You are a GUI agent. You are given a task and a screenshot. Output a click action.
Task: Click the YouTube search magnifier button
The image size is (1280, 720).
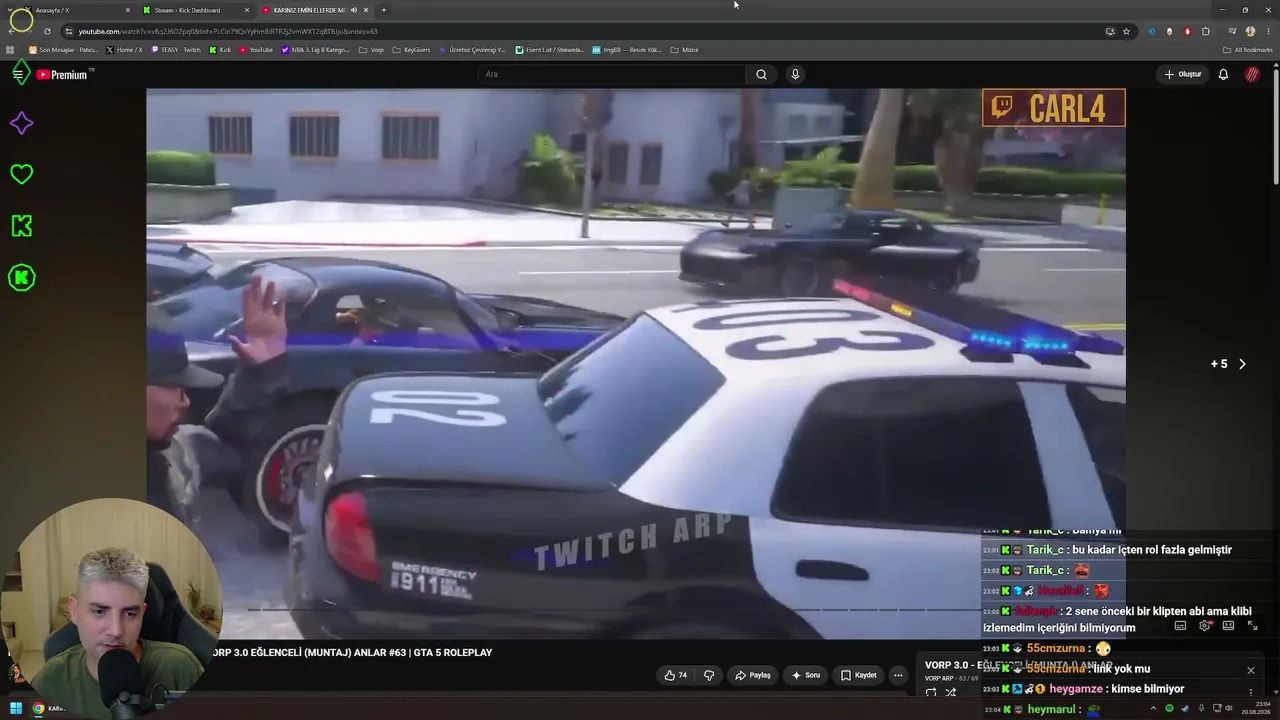761,74
